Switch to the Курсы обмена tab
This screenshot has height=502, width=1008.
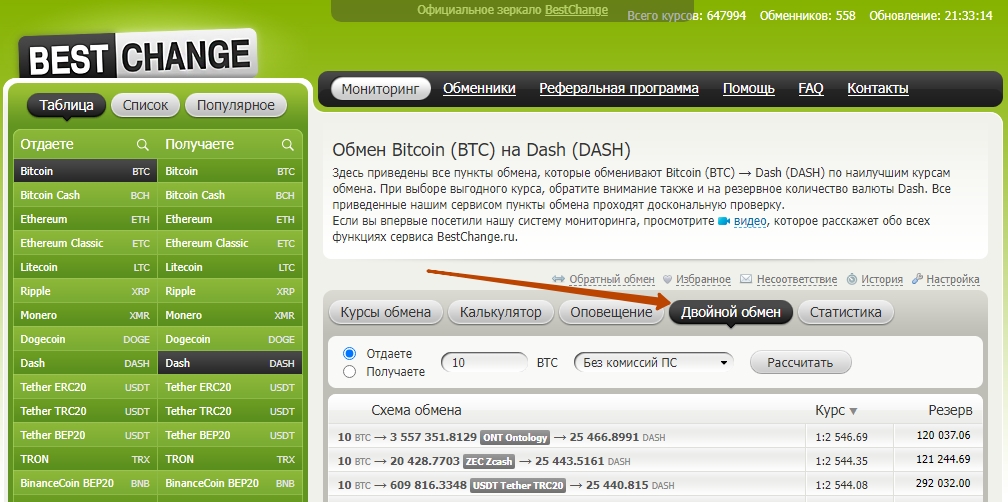click(x=386, y=312)
